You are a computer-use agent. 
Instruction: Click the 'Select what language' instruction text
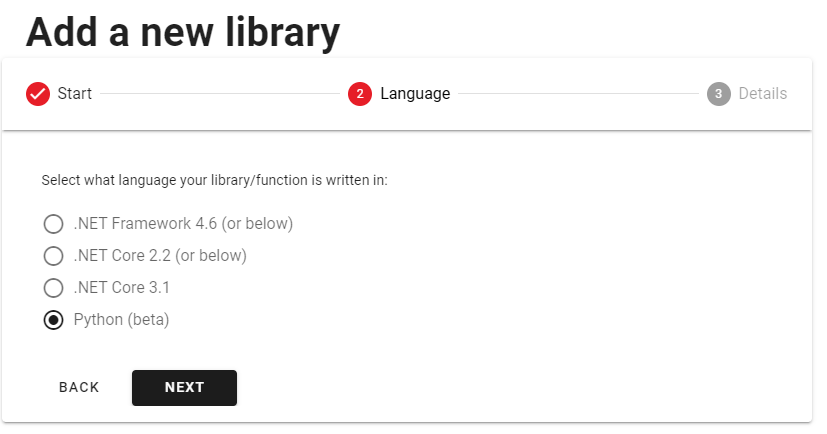point(215,180)
